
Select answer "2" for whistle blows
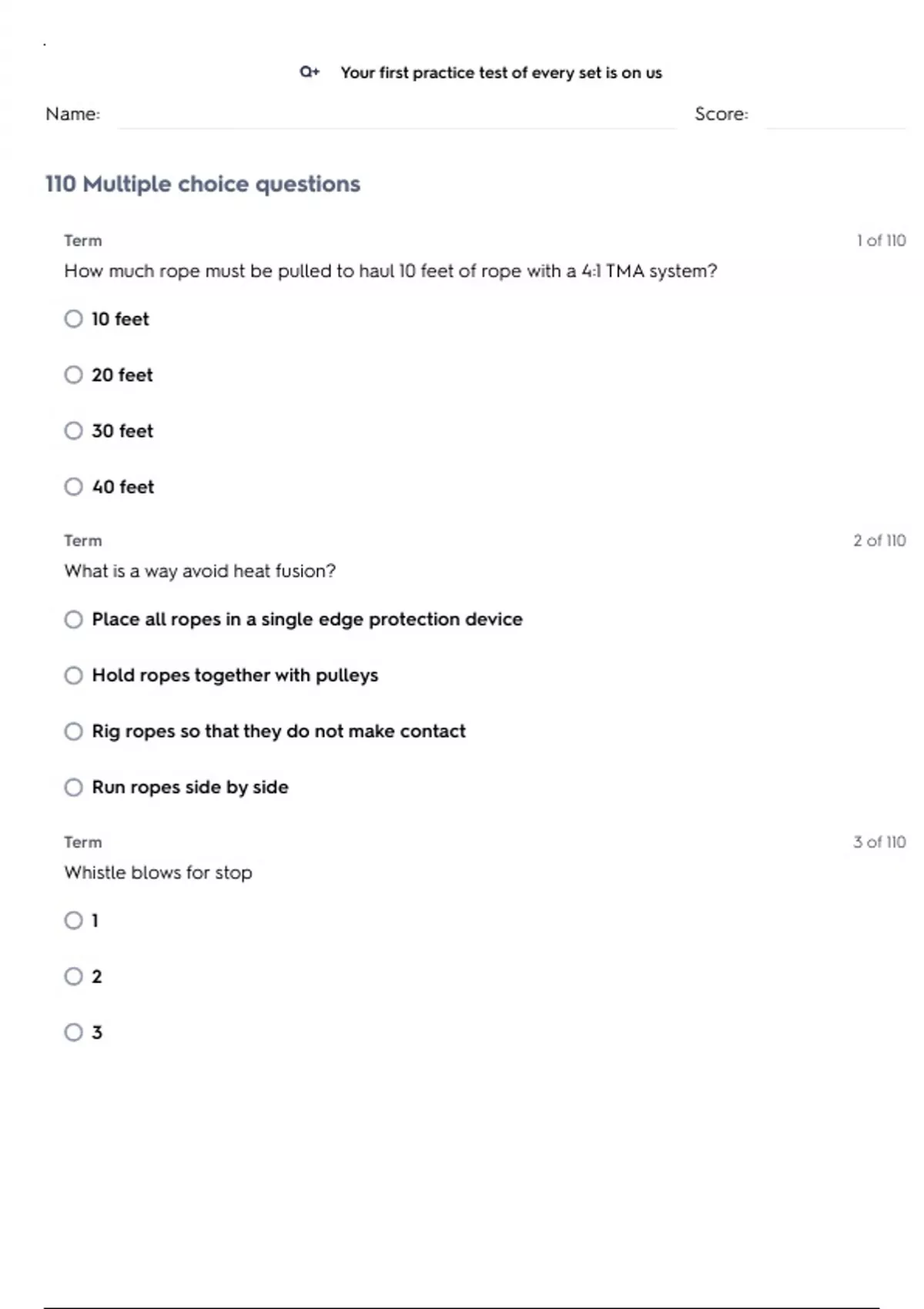click(73, 976)
